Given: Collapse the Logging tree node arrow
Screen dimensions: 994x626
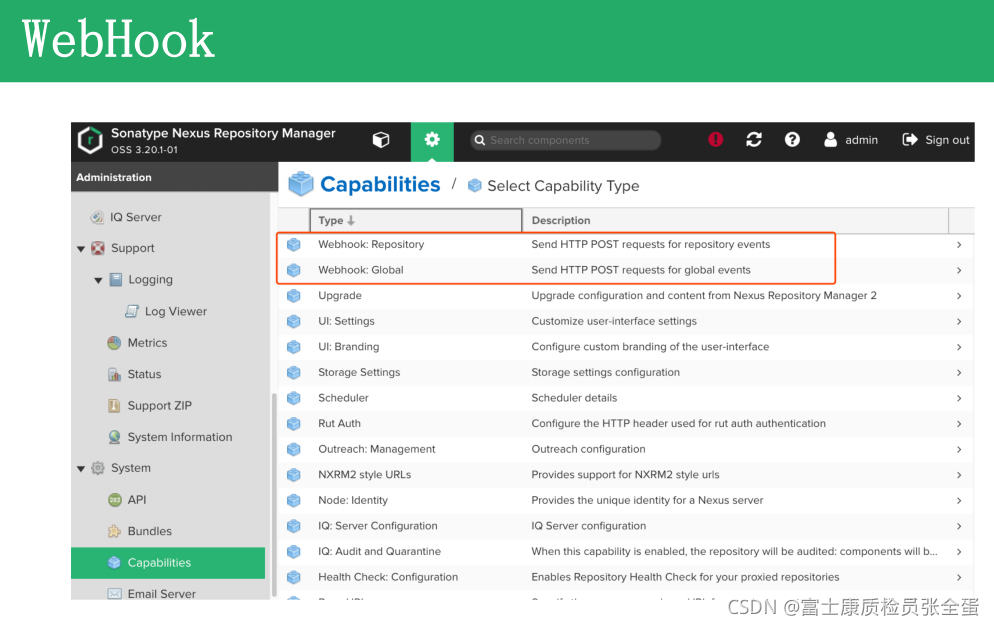Looking at the screenshot, I should (98, 280).
